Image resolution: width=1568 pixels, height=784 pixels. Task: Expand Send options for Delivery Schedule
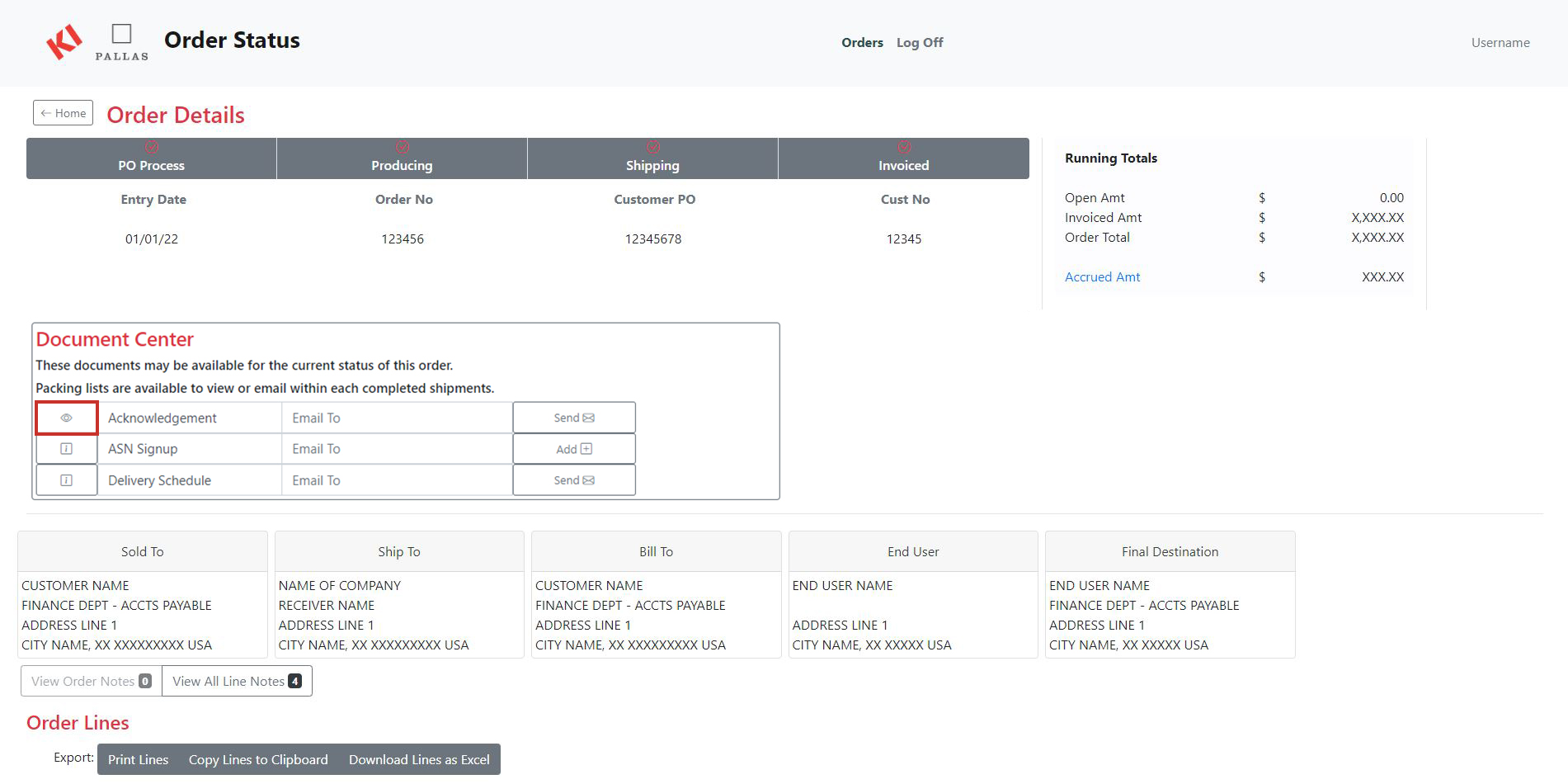(x=573, y=479)
